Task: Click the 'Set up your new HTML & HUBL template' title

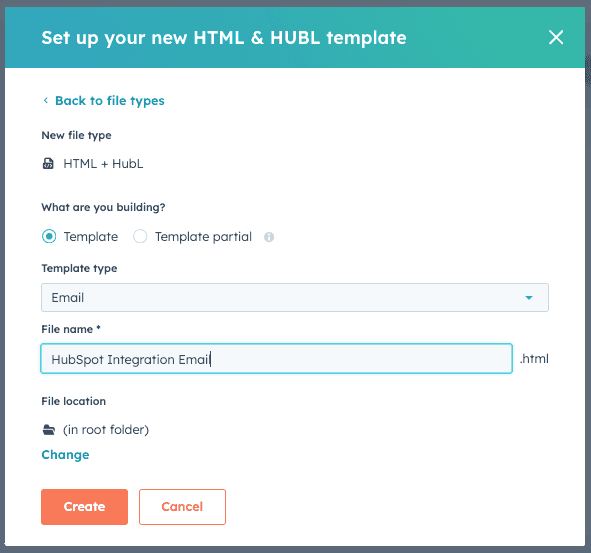Action: point(224,38)
